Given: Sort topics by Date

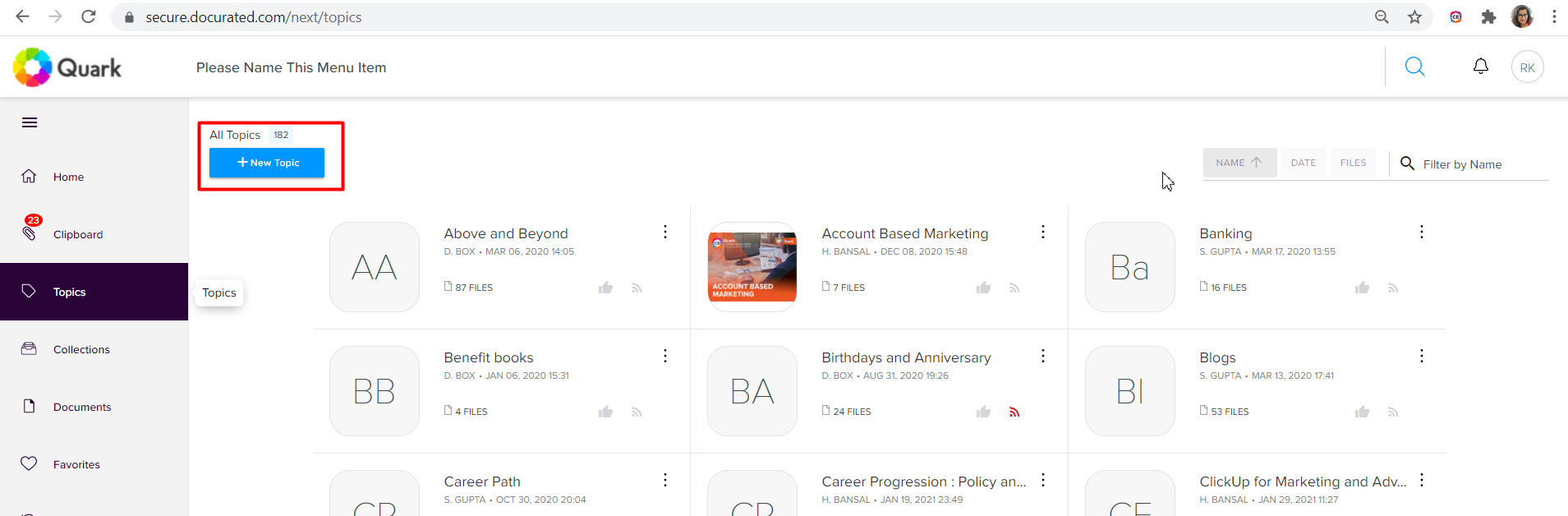Looking at the screenshot, I should click(x=1304, y=163).
